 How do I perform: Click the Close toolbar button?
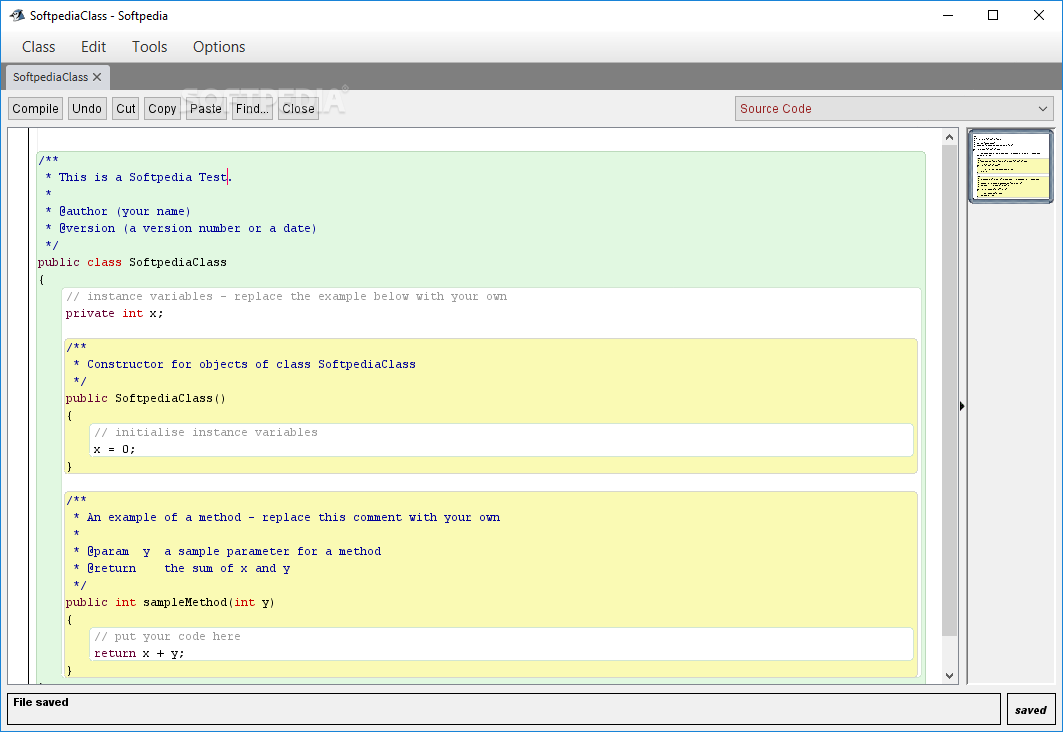298,108
